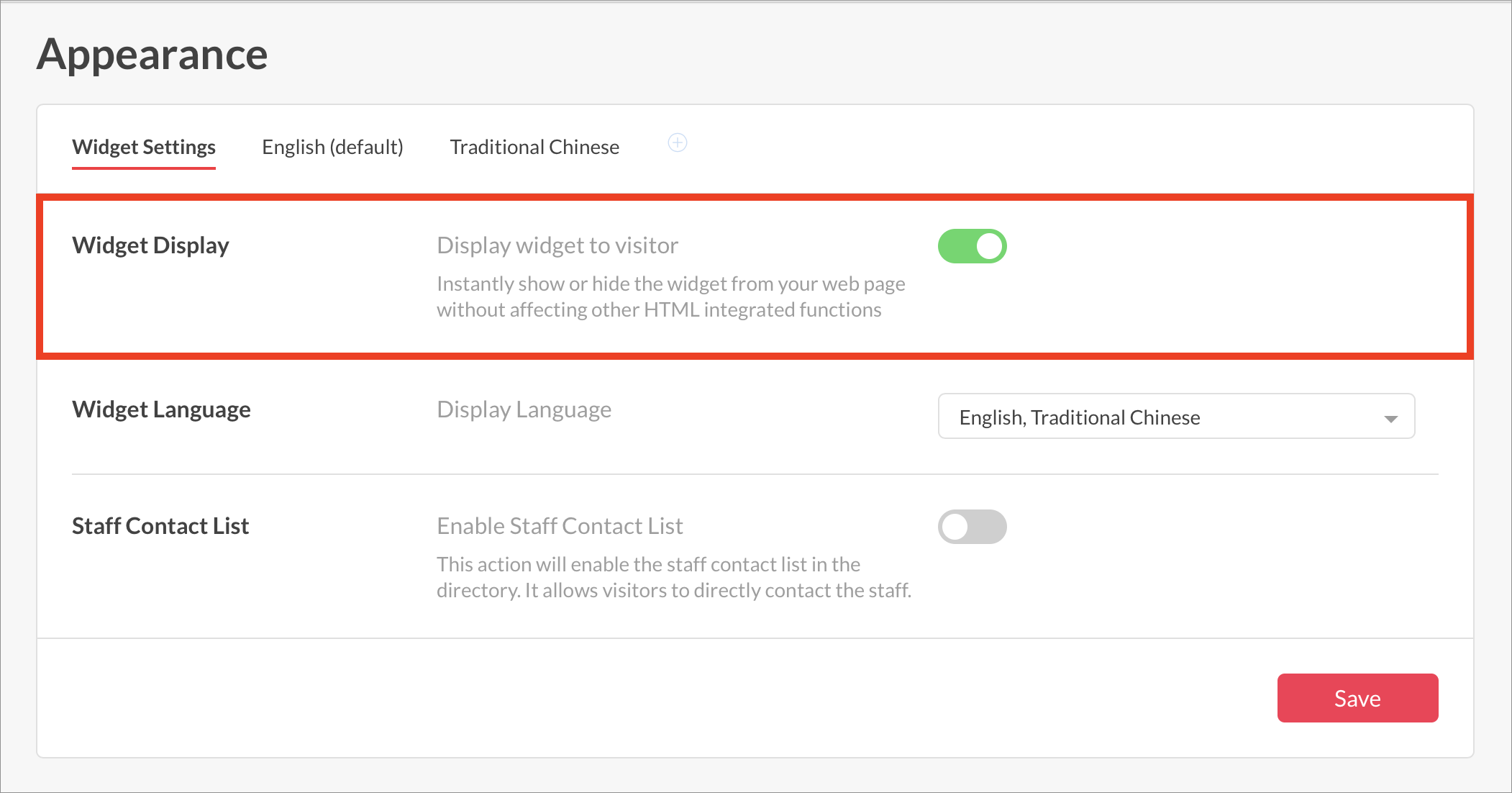Switch to the Widget Settings tab
The image size is (1512, 793).
click(144, 147)
